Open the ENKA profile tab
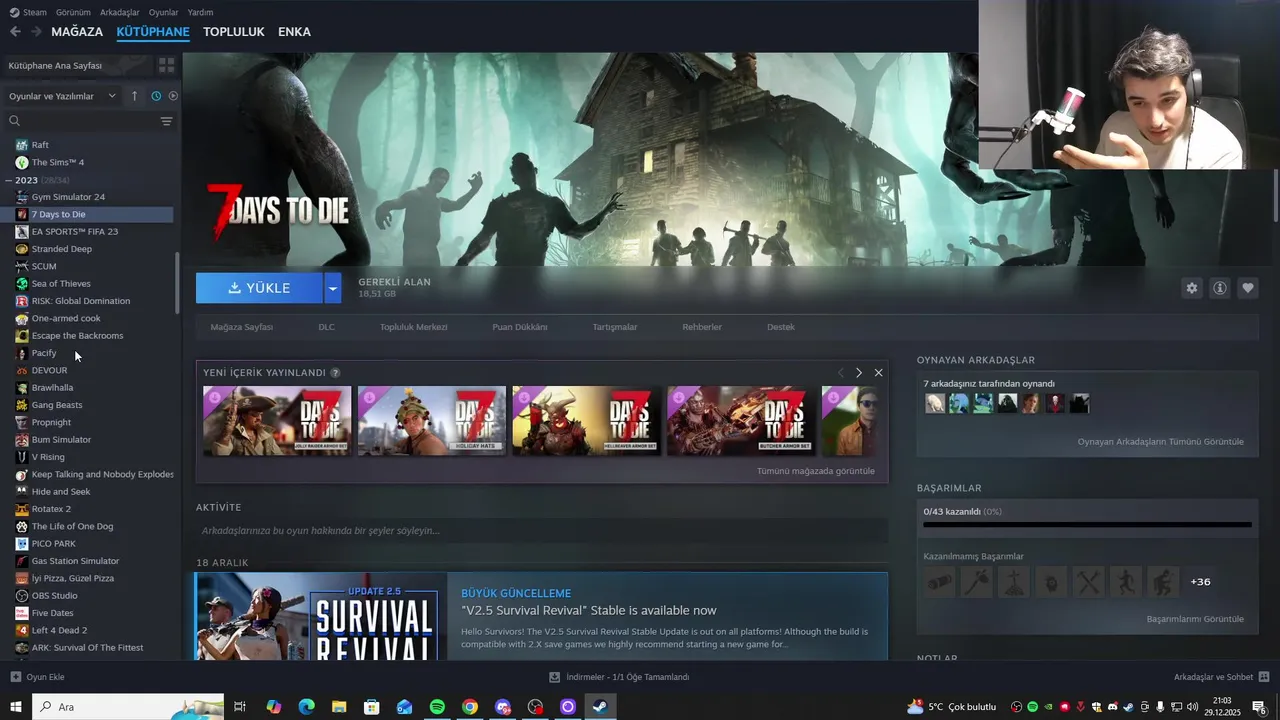Image resolution: width=1280 pixels, height=720 pixels. point(294,32)
